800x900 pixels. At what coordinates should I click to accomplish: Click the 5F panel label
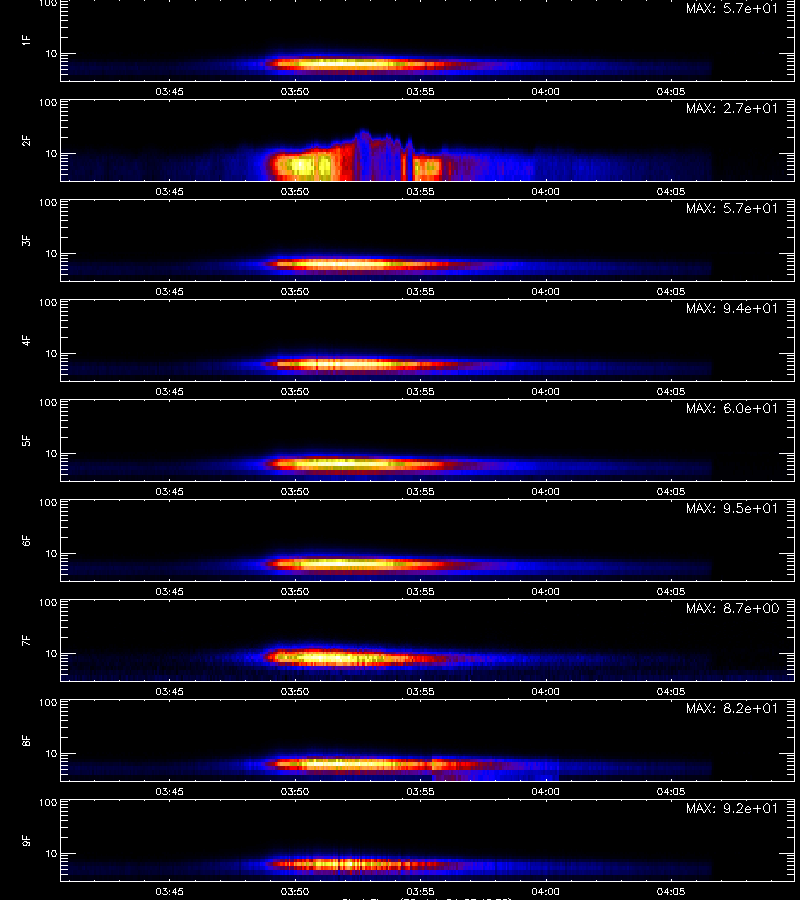(x=26, y=440)
